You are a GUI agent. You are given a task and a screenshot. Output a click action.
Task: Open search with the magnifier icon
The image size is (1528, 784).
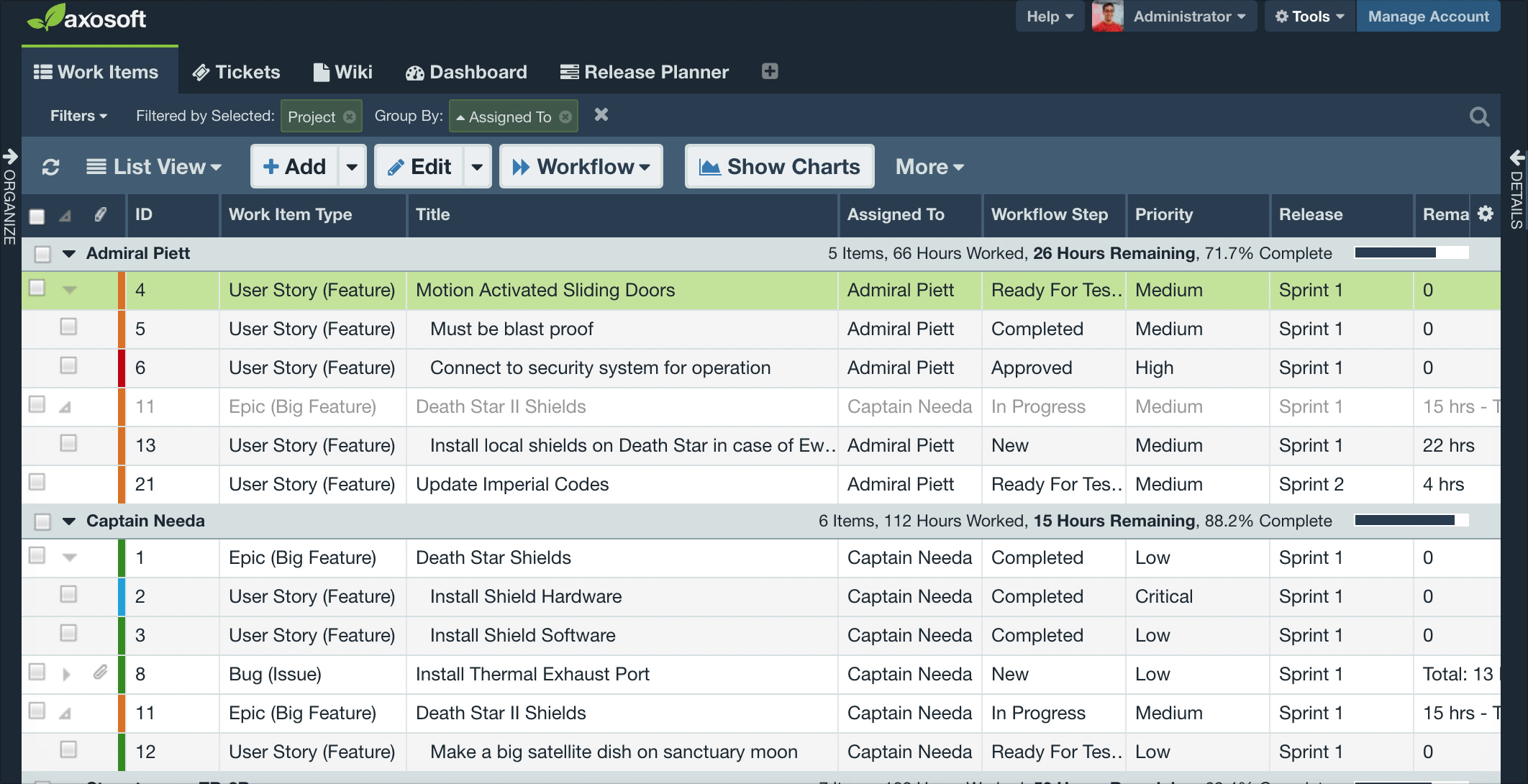click(x=1479, y=117)
